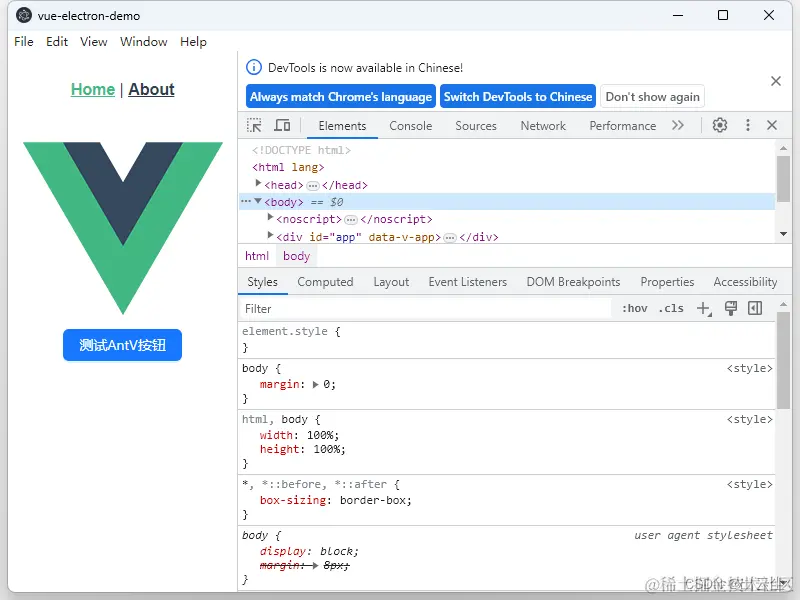
Task: Select body in the breadcrumb bar
Action: point(296,256)
